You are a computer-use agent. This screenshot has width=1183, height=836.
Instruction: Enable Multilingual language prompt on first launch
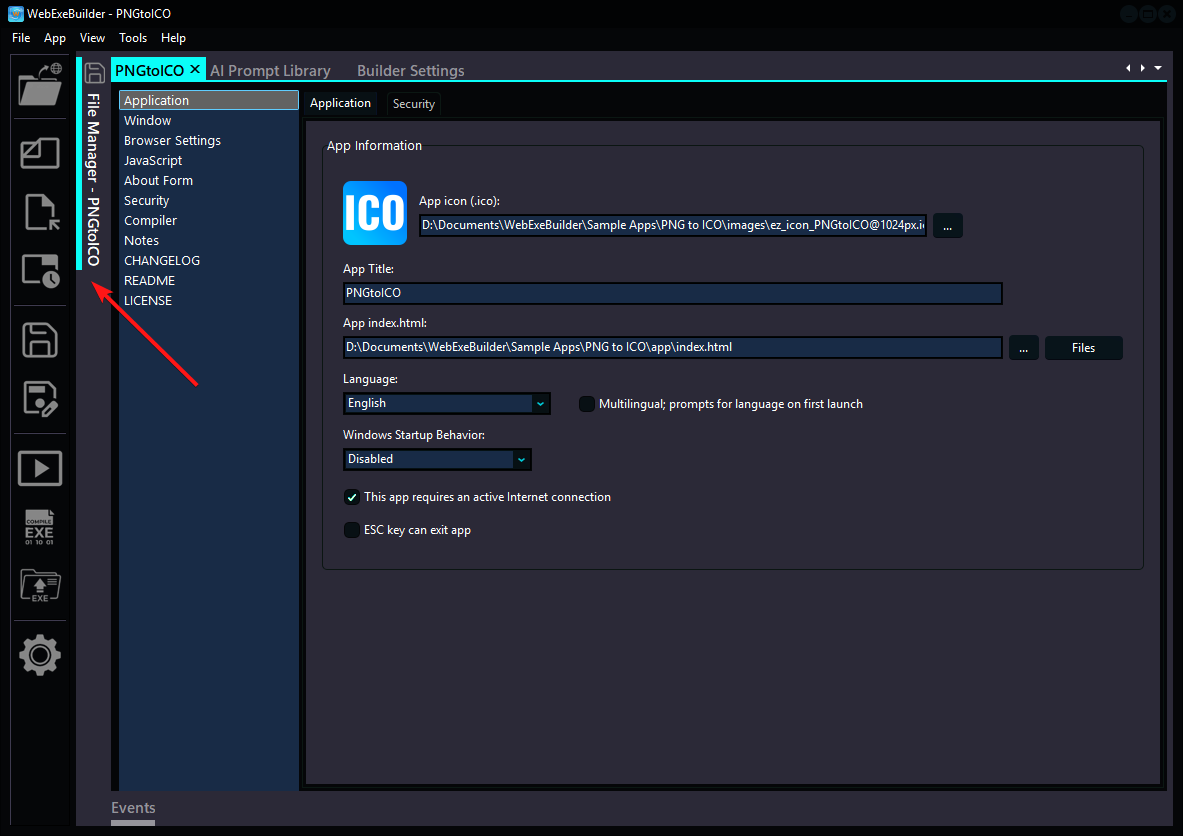tap(587, 404)
